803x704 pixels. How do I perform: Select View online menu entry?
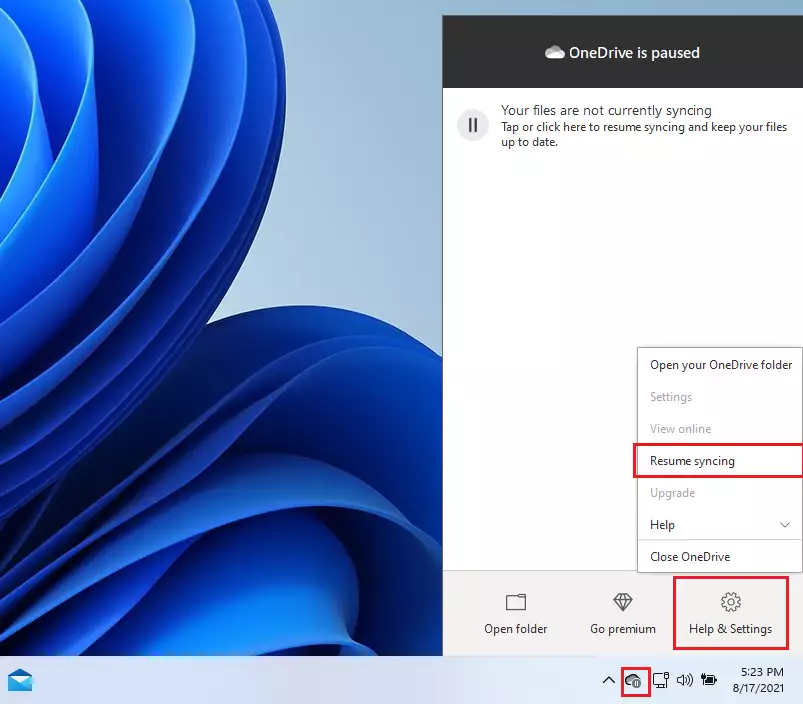720,429
